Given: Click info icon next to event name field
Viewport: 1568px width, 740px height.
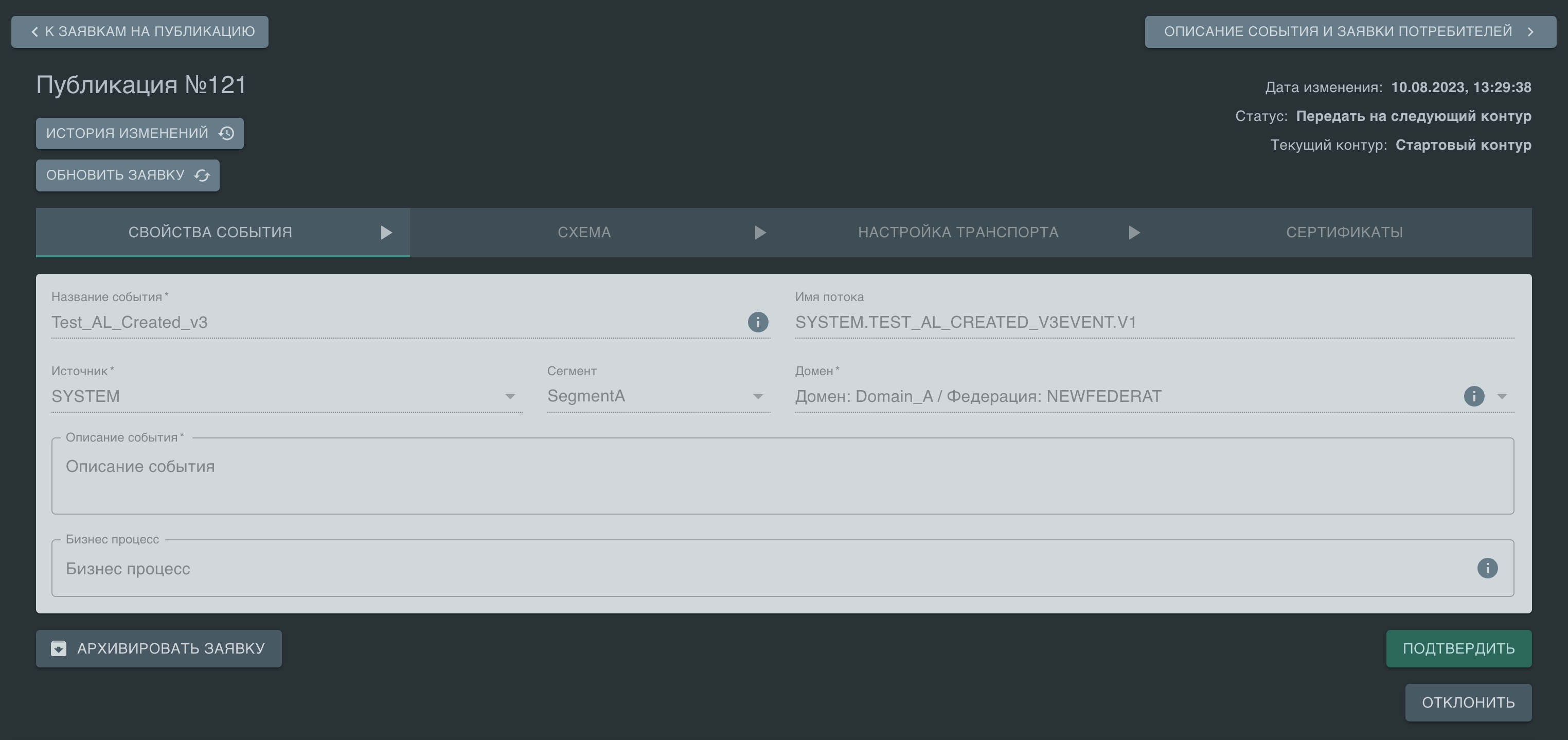Looking at the screenshot, I should tap(758, 322).
